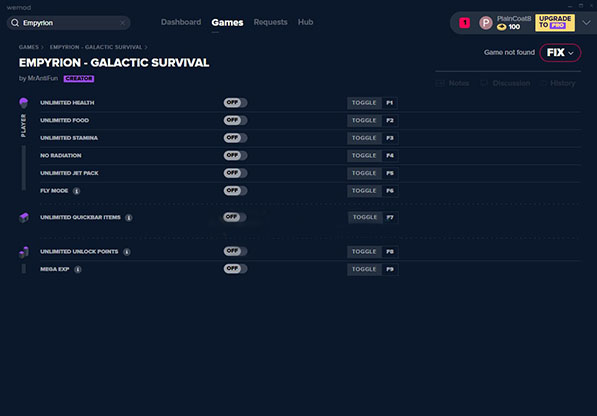Click Toggle button for Unlimited Stamina
597x416 pixels.
(x=364, y=138)
